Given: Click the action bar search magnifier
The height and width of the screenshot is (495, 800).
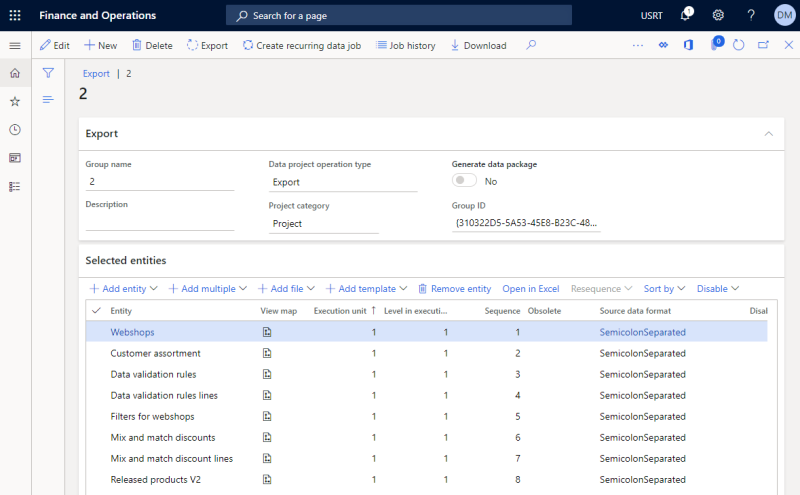Looking at the screenshot, I should (x=531, y=45).
